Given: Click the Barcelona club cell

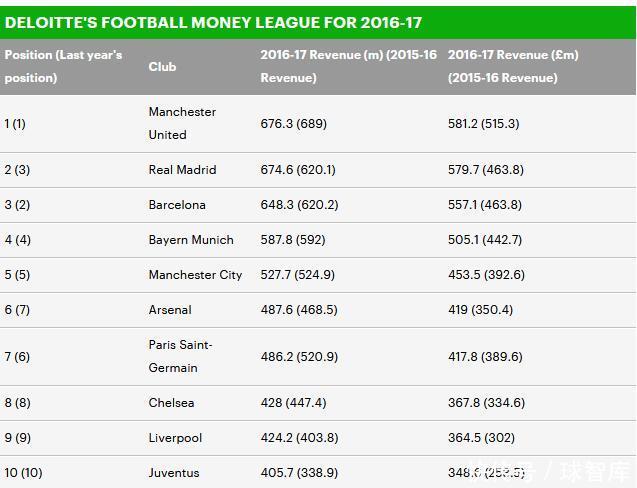Looking at the screenshot, I should click(x=177, y=205).
